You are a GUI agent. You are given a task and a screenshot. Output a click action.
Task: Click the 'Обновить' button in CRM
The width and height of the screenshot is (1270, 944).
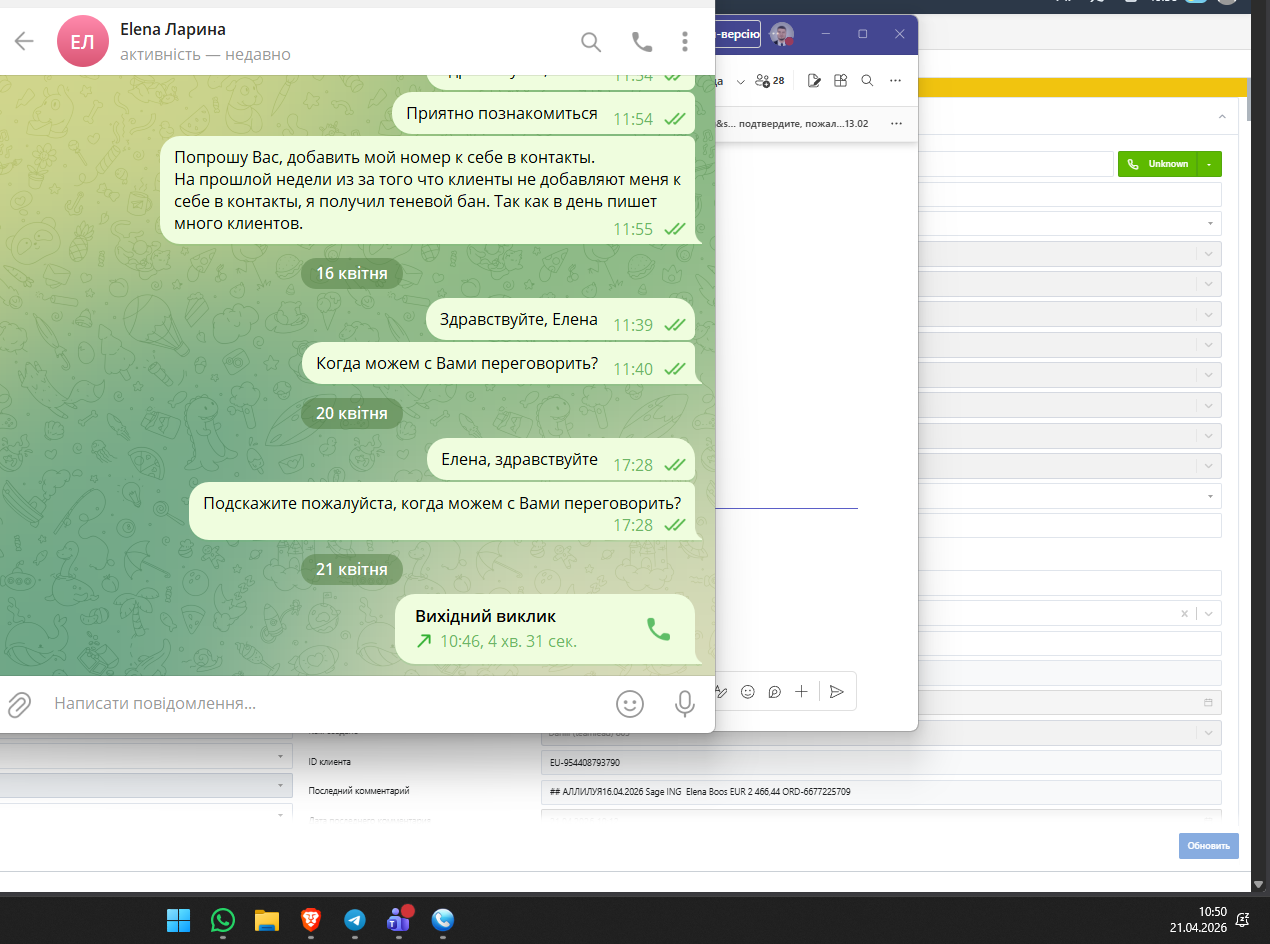click(1208, 846)
